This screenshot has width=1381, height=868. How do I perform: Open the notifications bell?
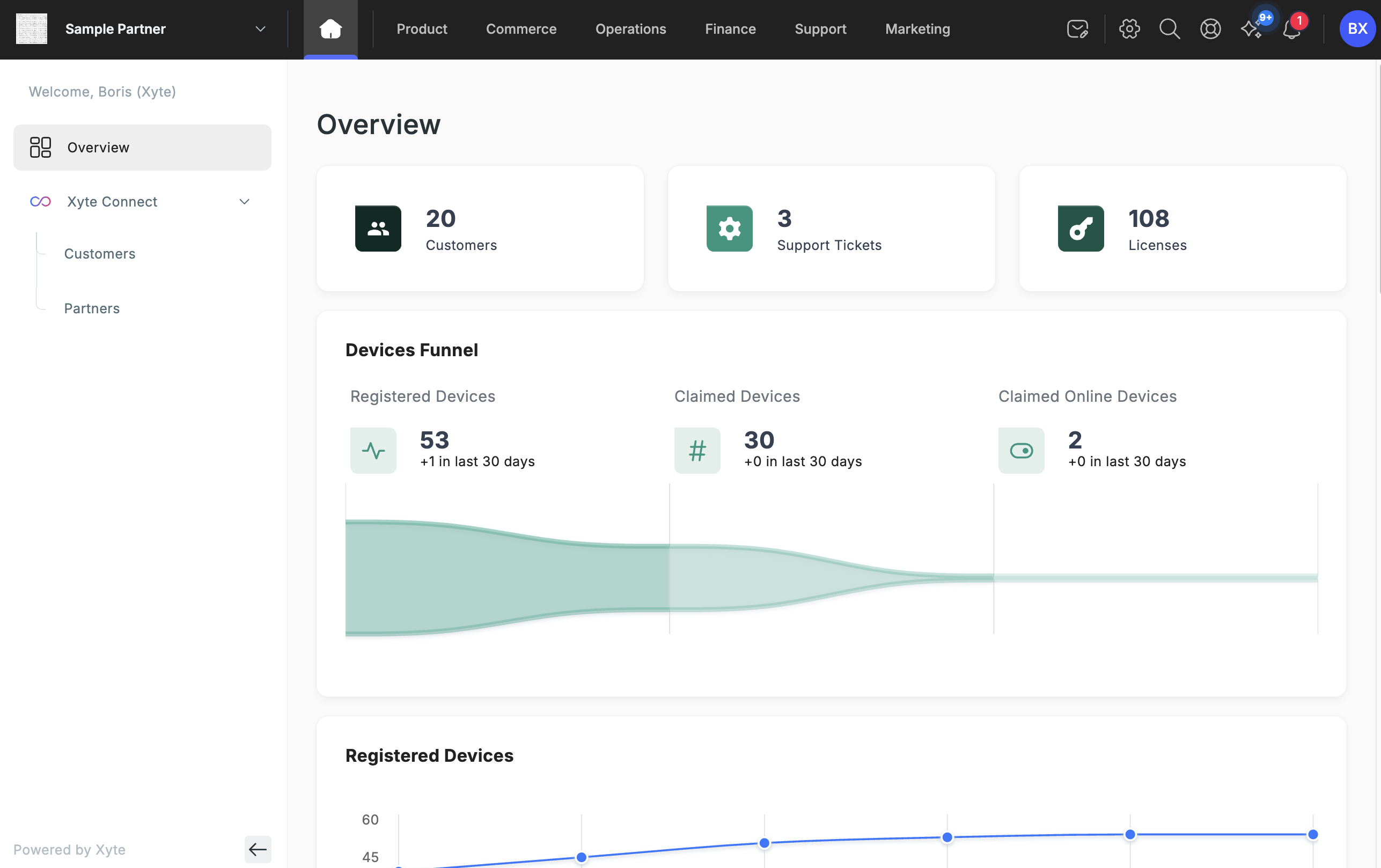pyautogui.click(x=1291, y=28)
